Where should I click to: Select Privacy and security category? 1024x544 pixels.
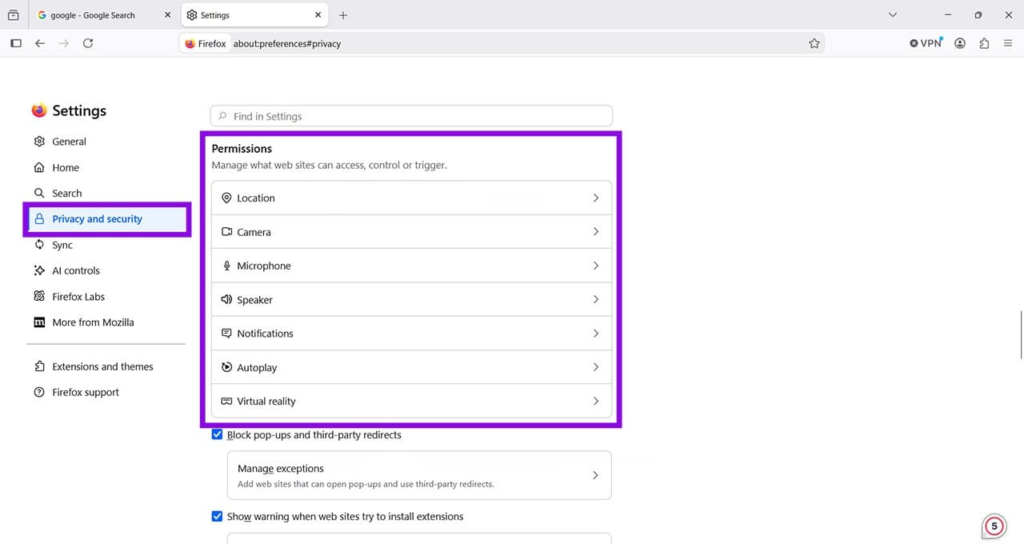pyautogui.click(x=107, y=219)
